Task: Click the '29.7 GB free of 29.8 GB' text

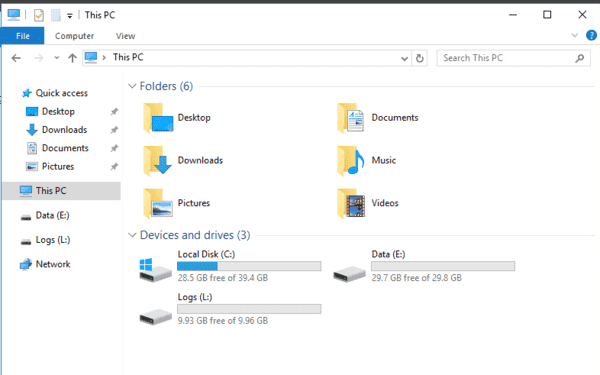Action: 417,278
